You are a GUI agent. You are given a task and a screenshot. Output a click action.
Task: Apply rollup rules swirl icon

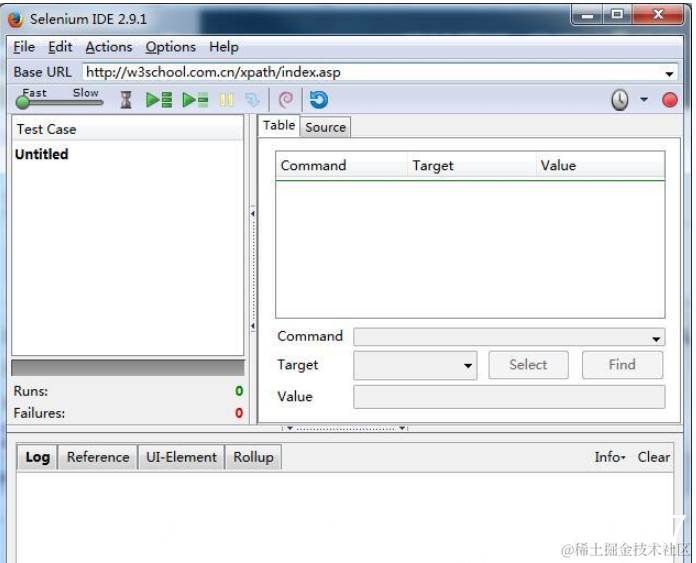(x=286, y=100)
